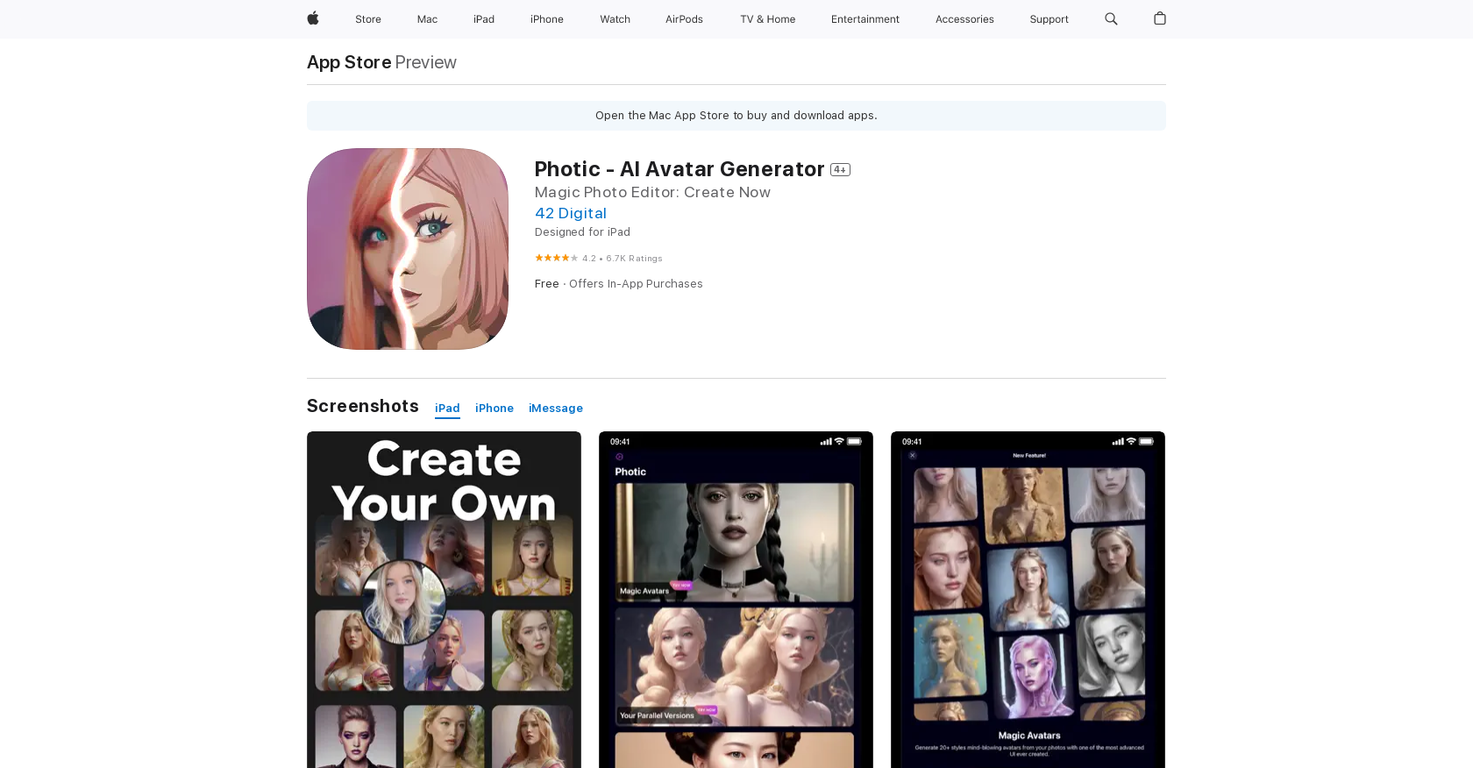The height and width of the screenshot is (768, 1473).
Task: Go to iPad in navigation bar
Action: (x=484, y=19)
